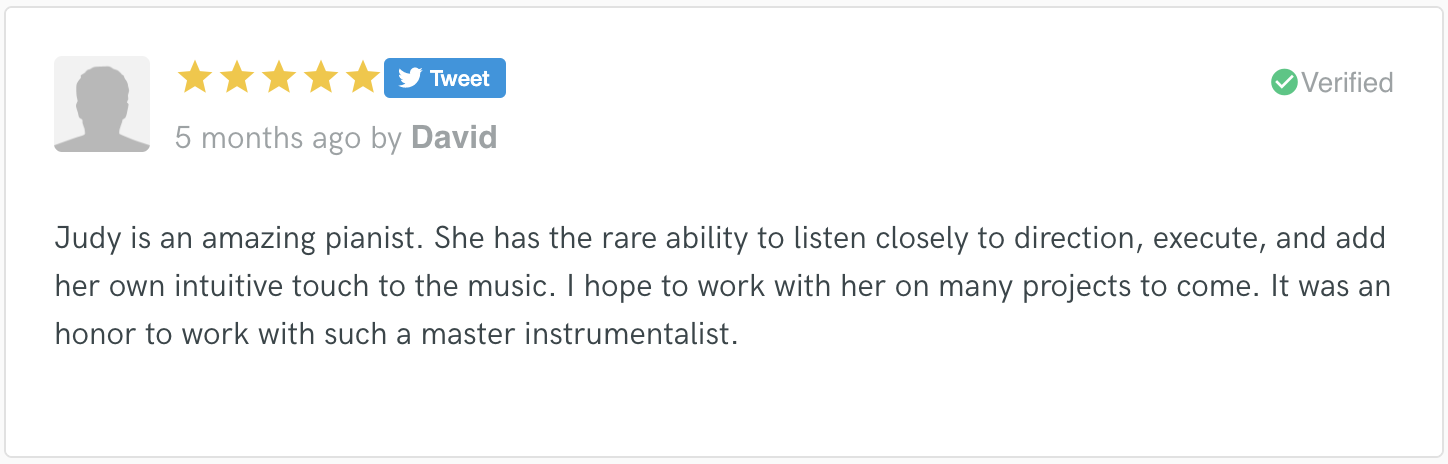The width and height of the screenshot is (1448, 464).
Task: Click the third star in the rating
Action: point(278,78)
